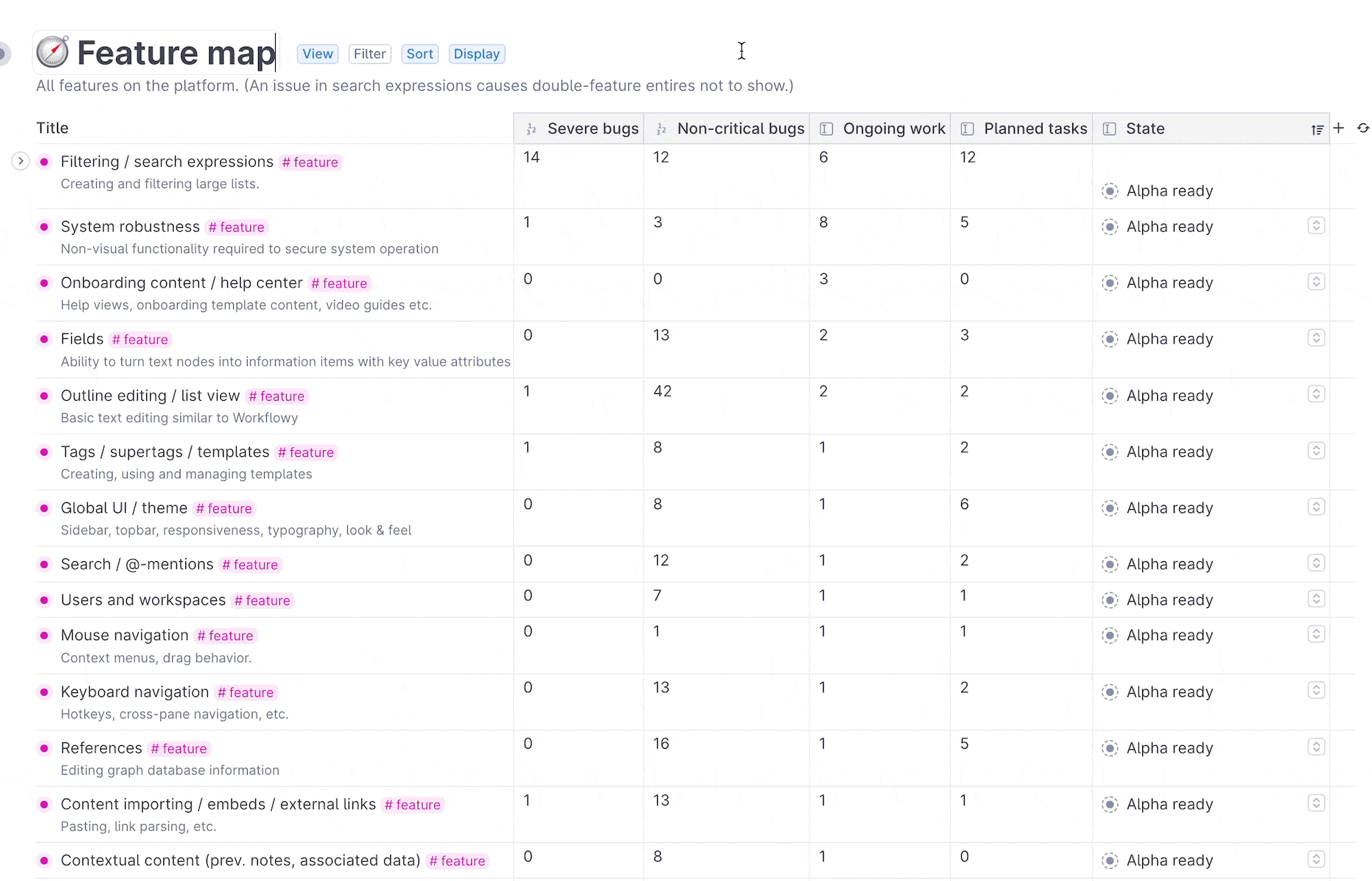Click the bullet of Onboarding content / help center
The width and height of the screenshot is (1372, 881).
pos(45,283)
